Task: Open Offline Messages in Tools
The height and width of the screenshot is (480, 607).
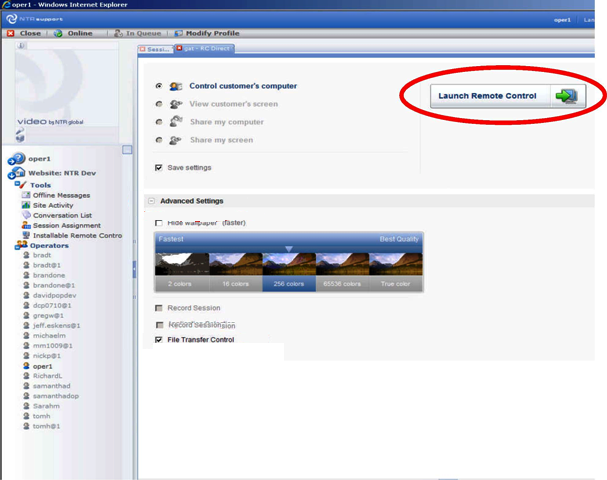Action: click(x=61, y=195)
